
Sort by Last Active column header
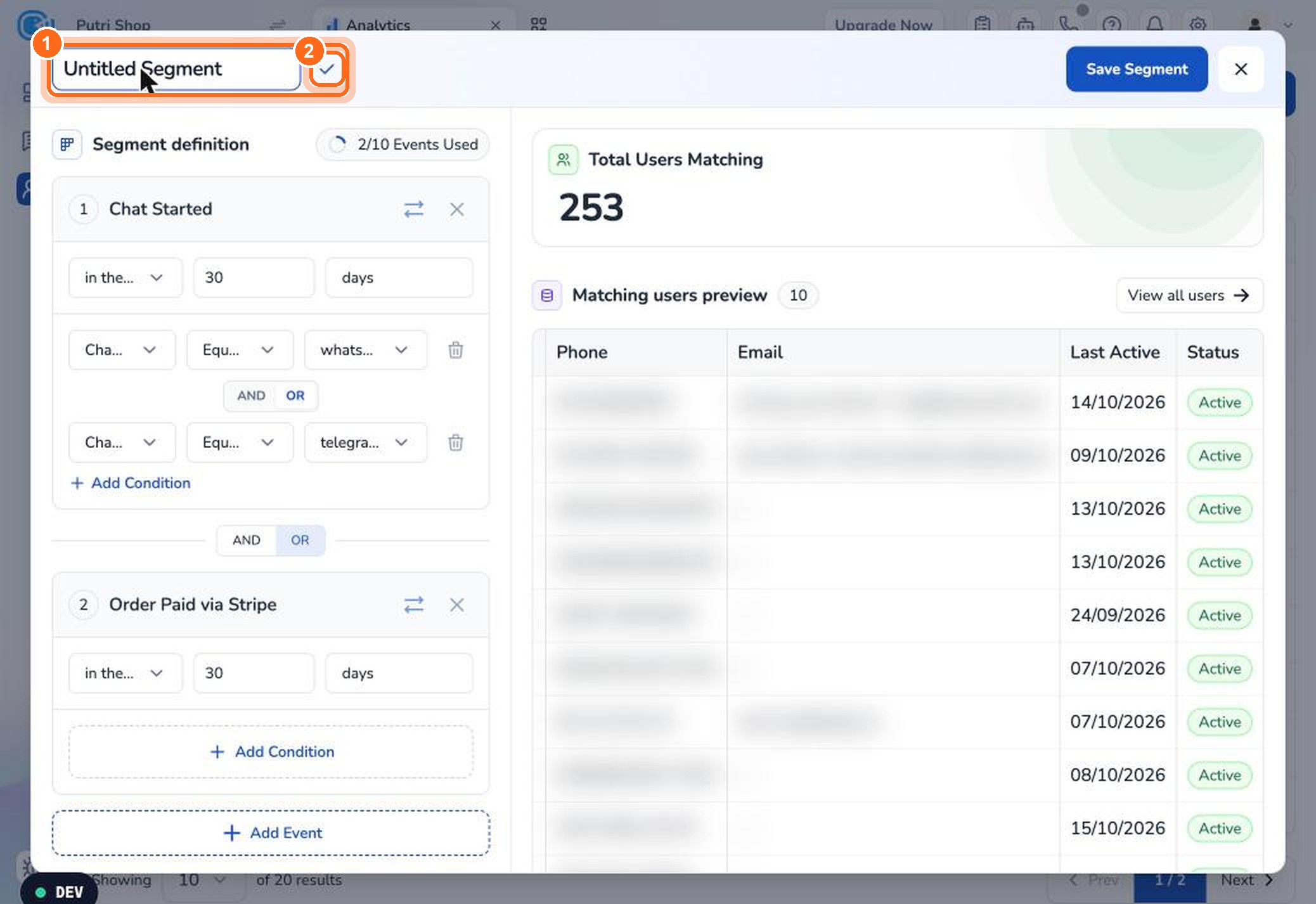pyautogui.click(x=1115, y=352)
